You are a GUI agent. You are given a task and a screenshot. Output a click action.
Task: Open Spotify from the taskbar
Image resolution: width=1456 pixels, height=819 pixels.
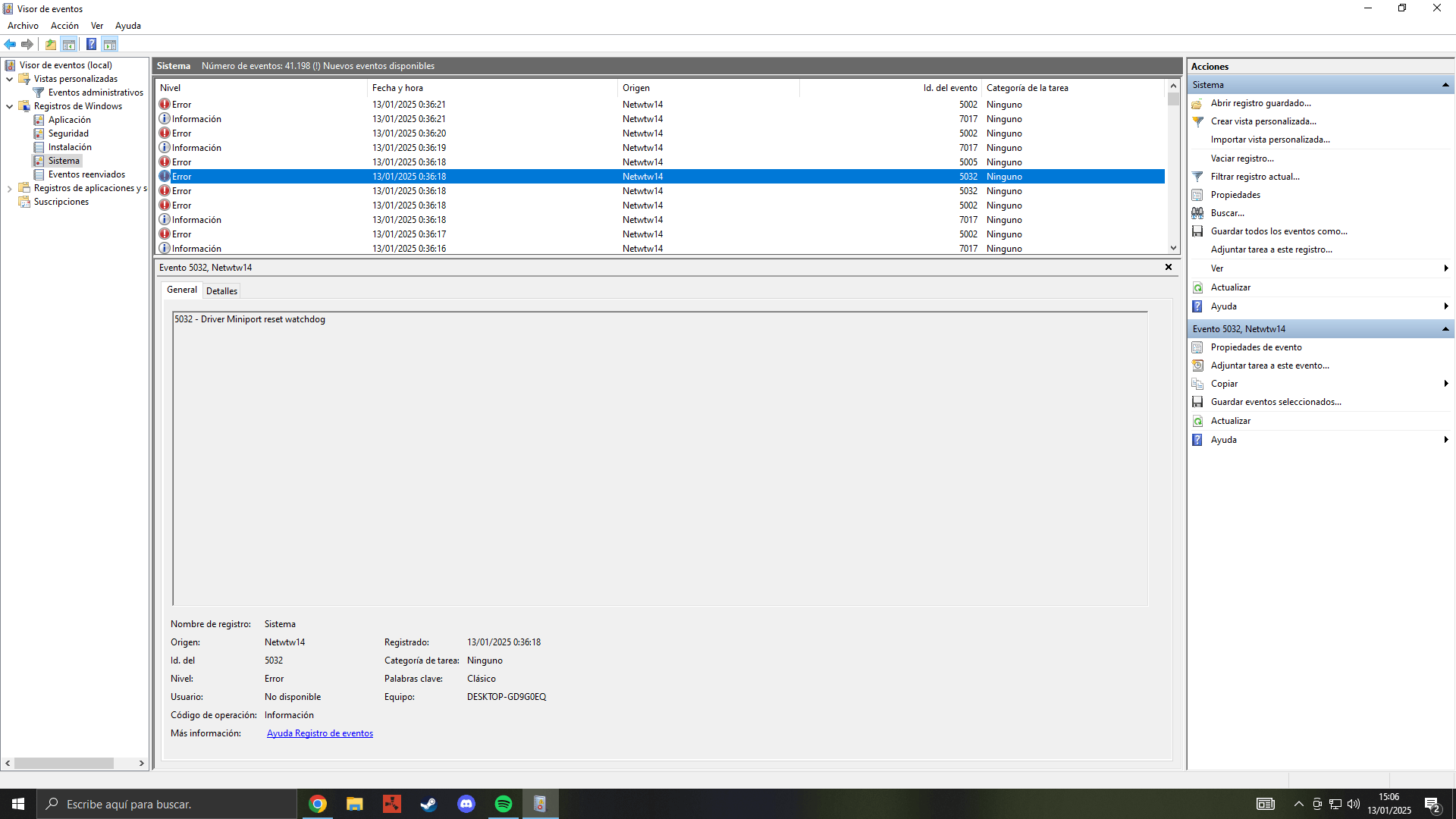[504, 804]
